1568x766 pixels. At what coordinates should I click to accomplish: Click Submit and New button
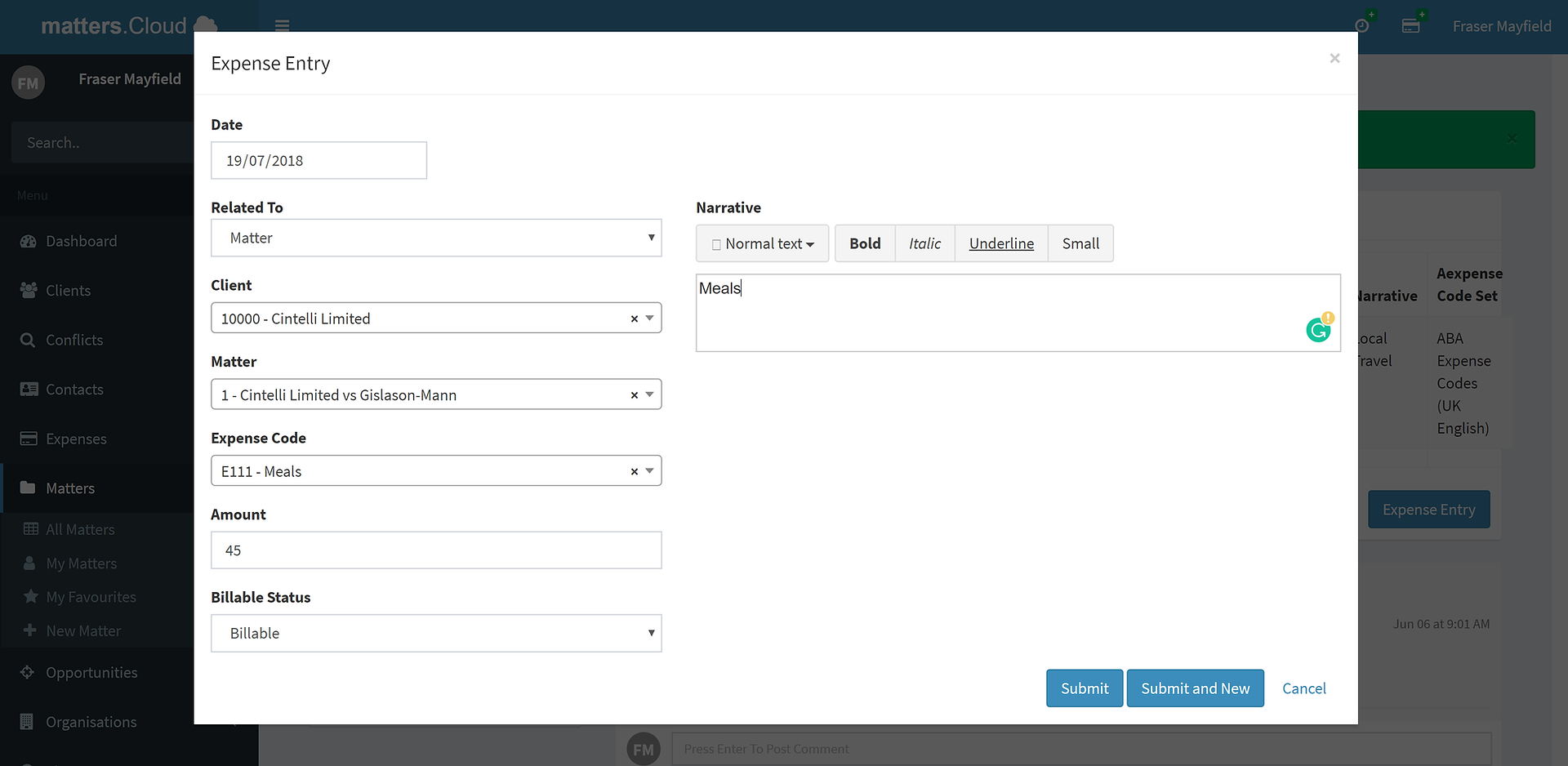pos(1195,688)
